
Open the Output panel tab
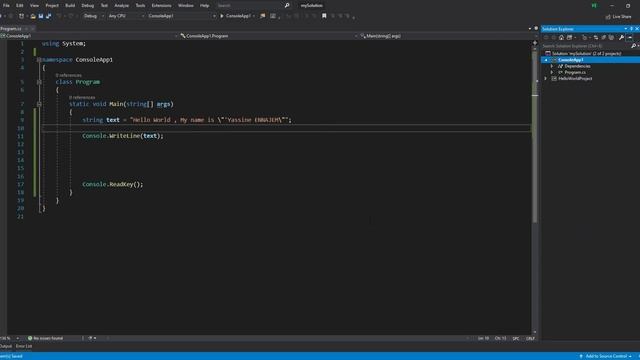point(6,346)
